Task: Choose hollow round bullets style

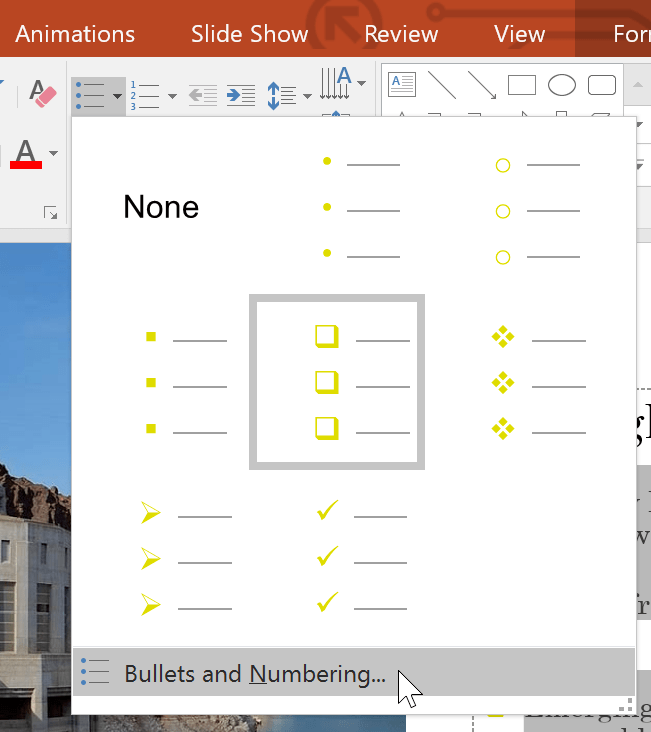Action: click(x=514, y=207)
